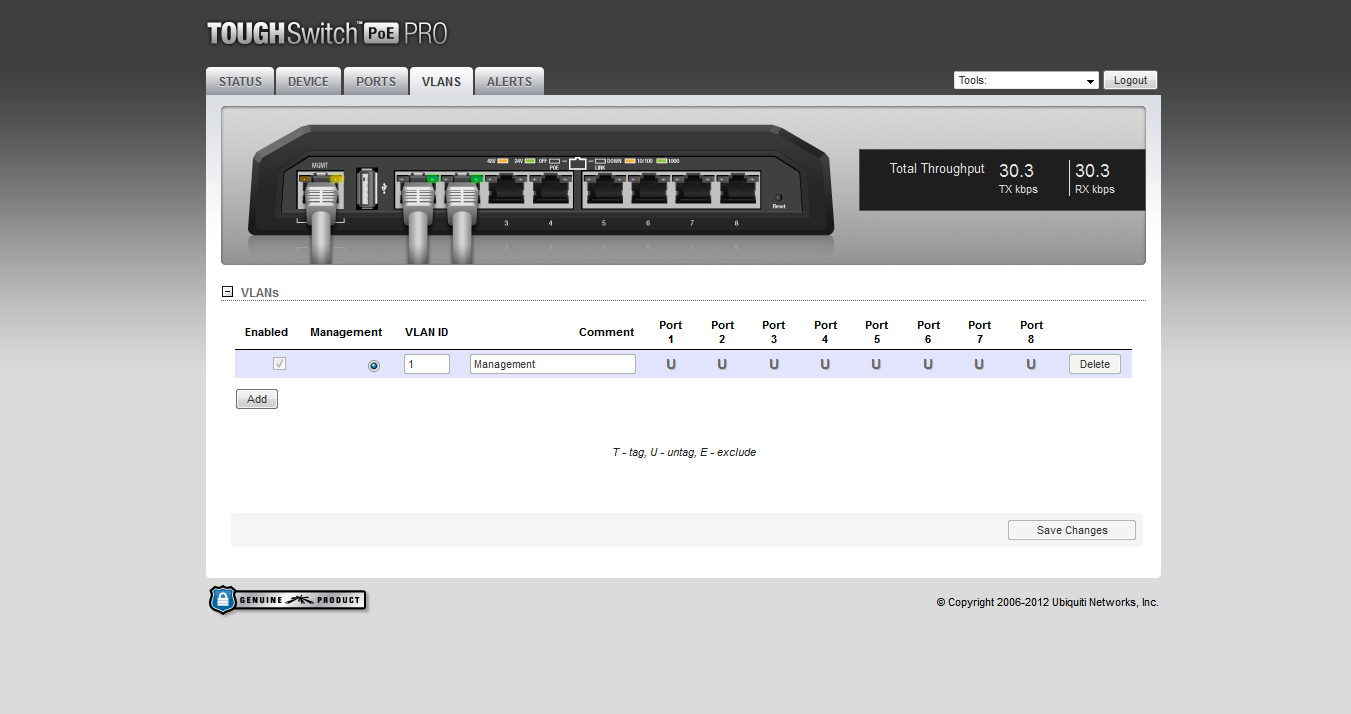Edit the Management comment field
Viewport: 1351px width, 714px height.
click(553, 364)
